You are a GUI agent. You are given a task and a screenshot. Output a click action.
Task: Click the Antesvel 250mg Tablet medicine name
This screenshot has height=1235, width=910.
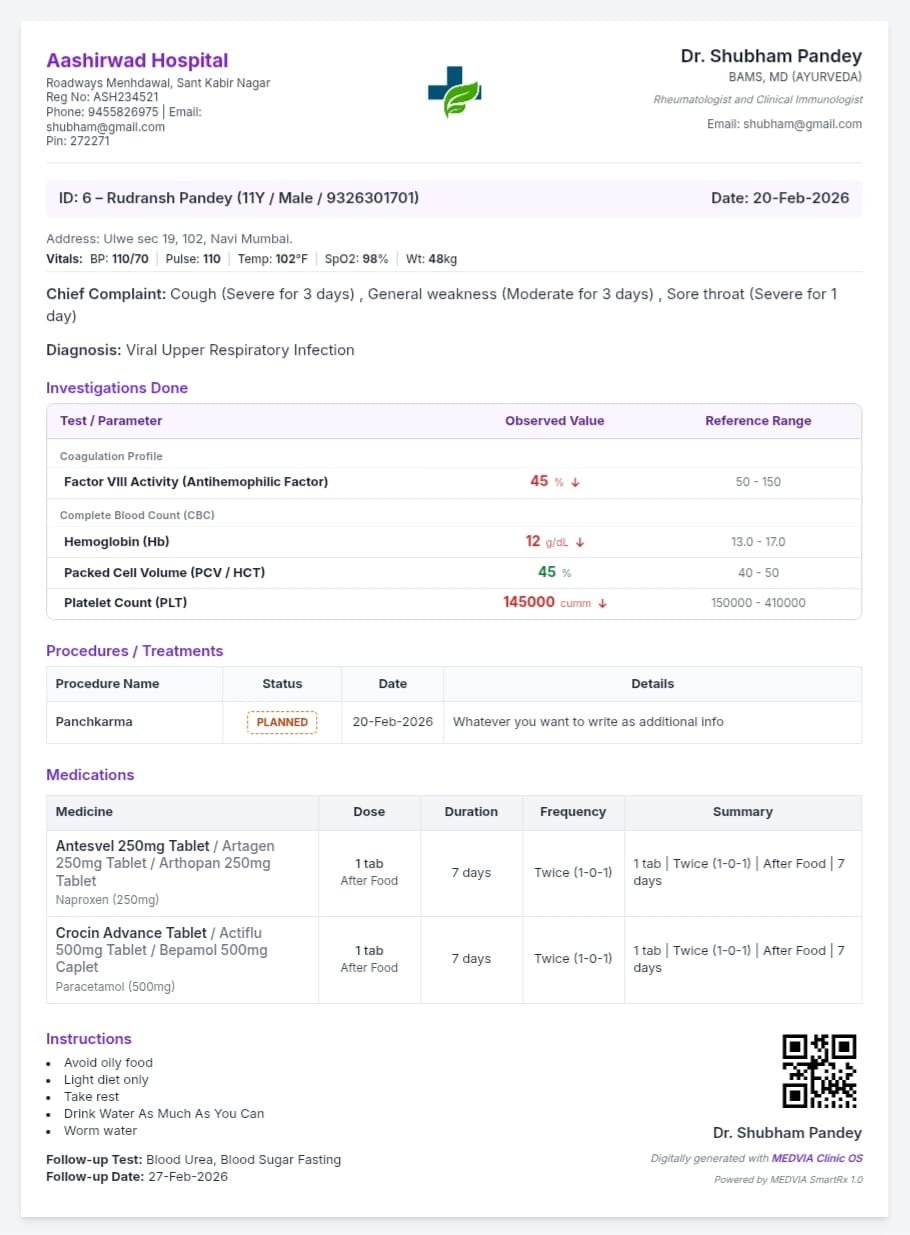(x=133, y=846)
